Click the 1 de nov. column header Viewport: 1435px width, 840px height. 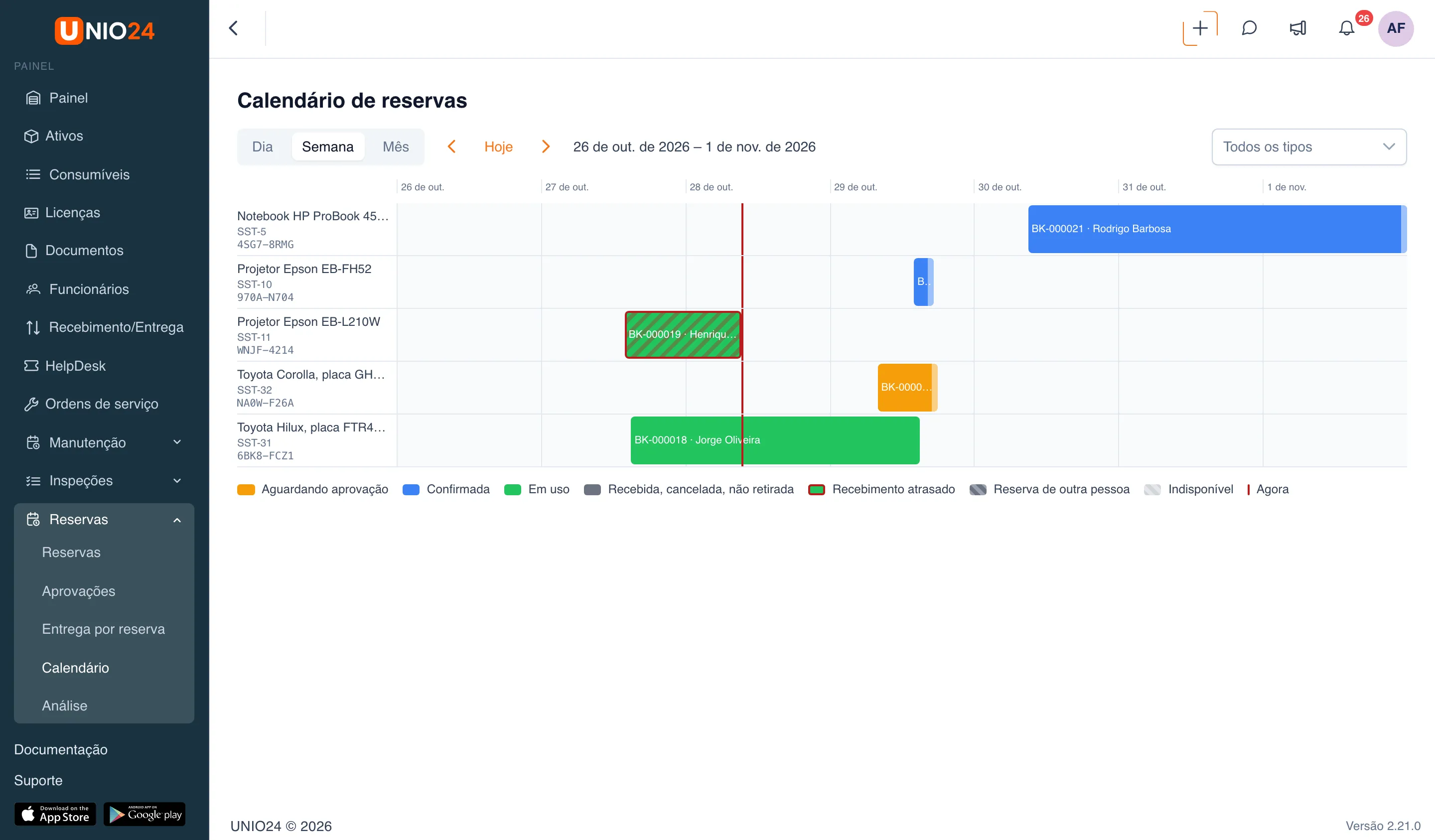point(1287,187)
